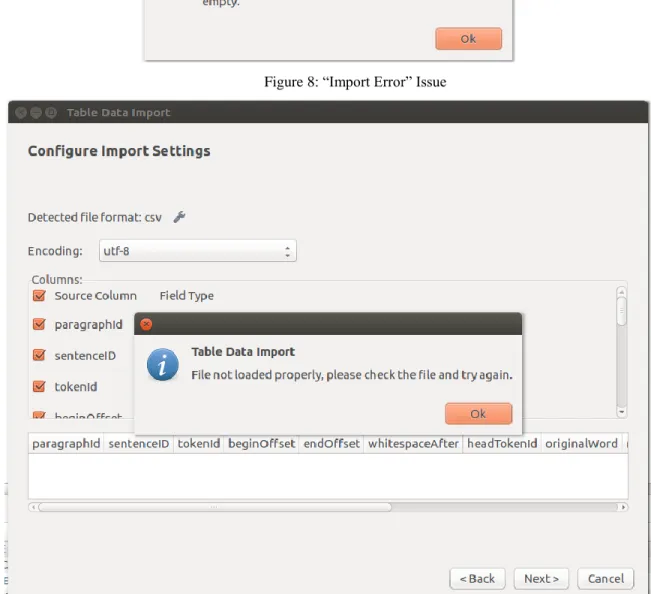Close the Table Data Import window
This screenshot has height=594, width=651.
21,112
